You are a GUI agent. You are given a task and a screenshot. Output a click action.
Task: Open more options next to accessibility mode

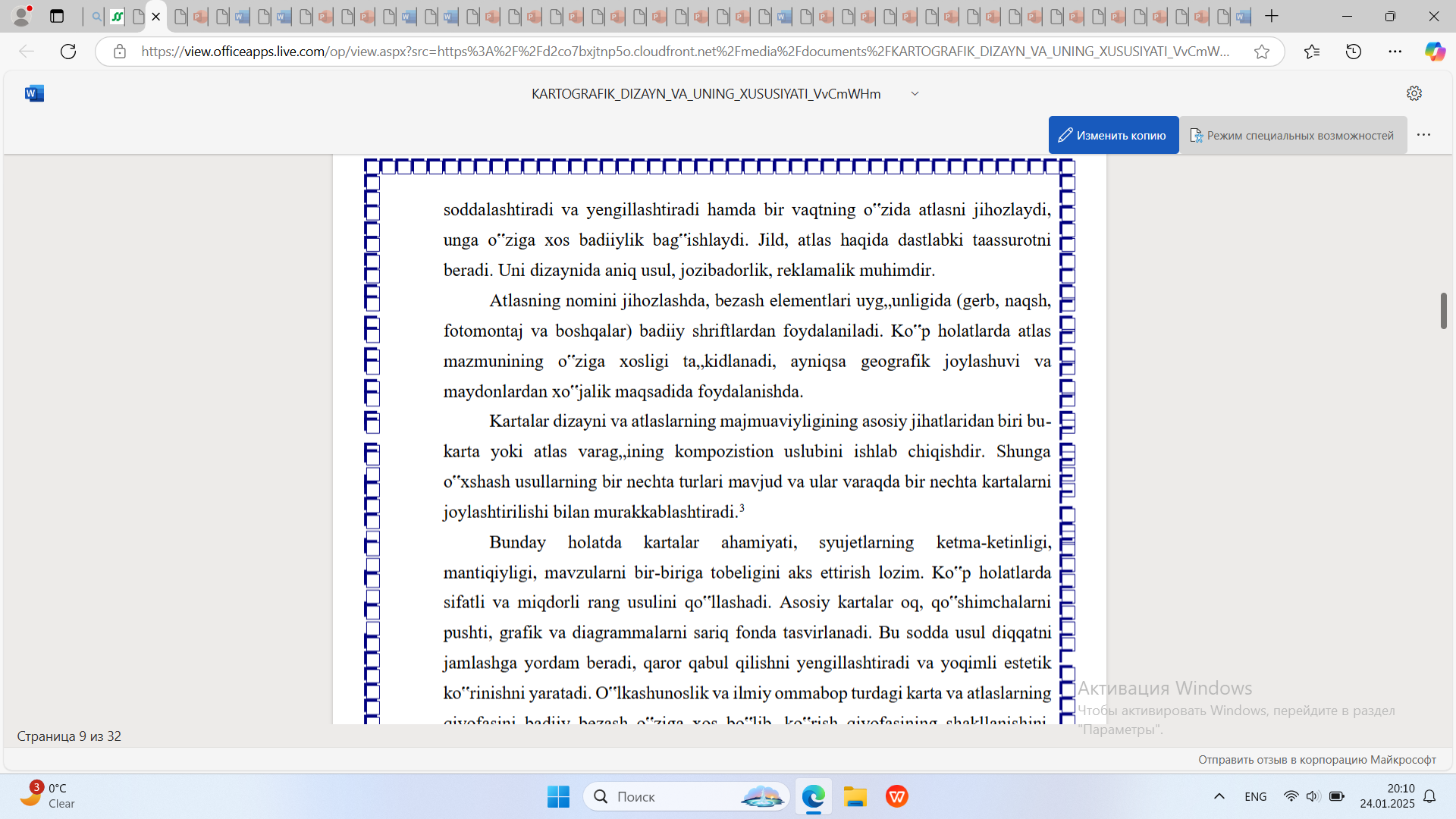(x=1424, y=135)
